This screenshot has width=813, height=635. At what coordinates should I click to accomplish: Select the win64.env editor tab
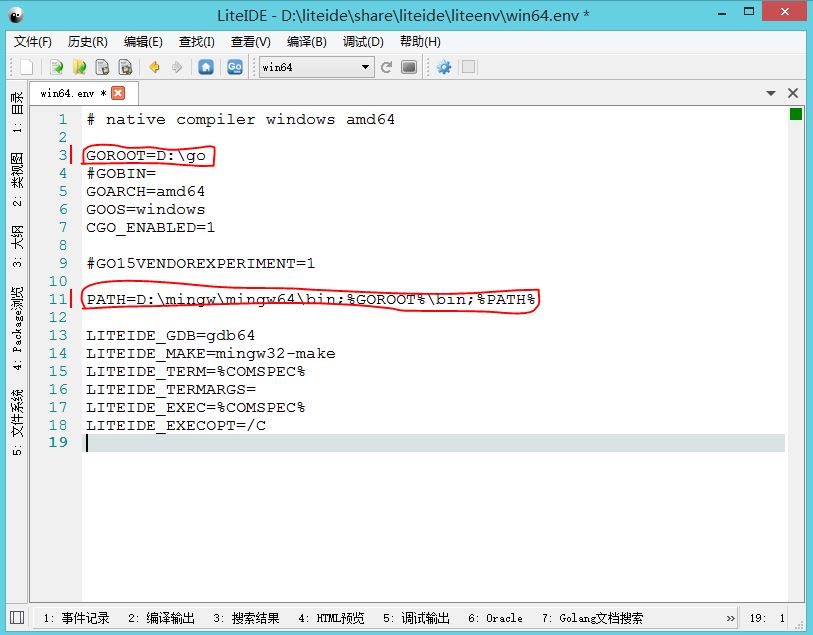73,93
